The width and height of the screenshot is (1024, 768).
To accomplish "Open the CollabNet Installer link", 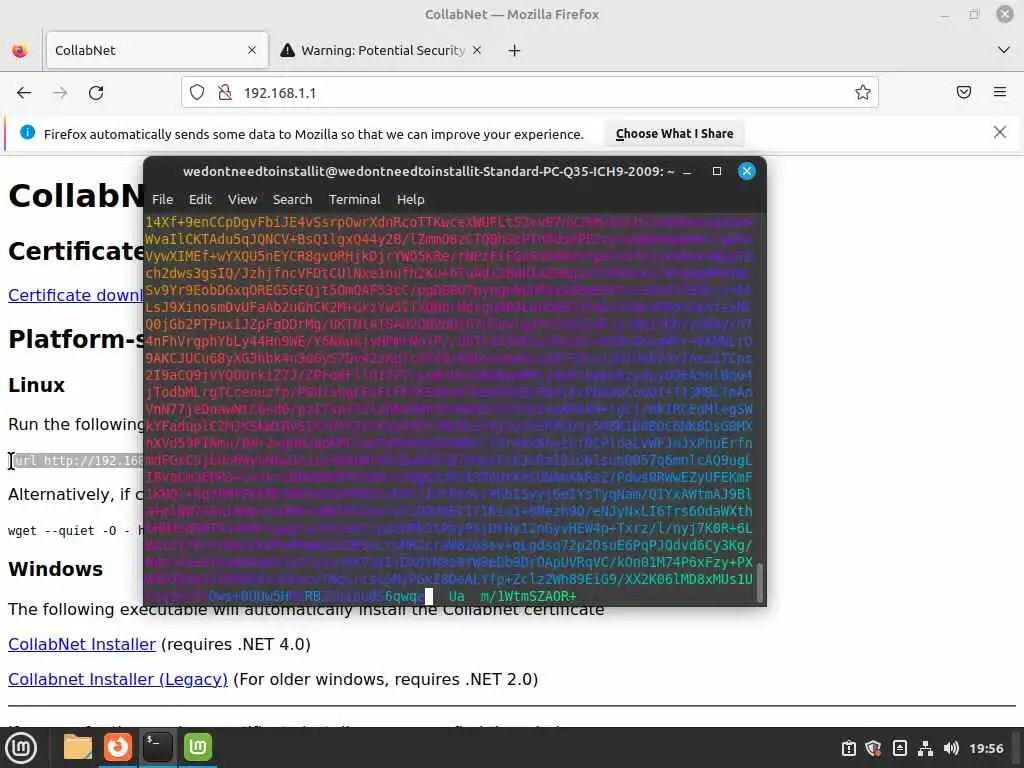I will [82, 645].
